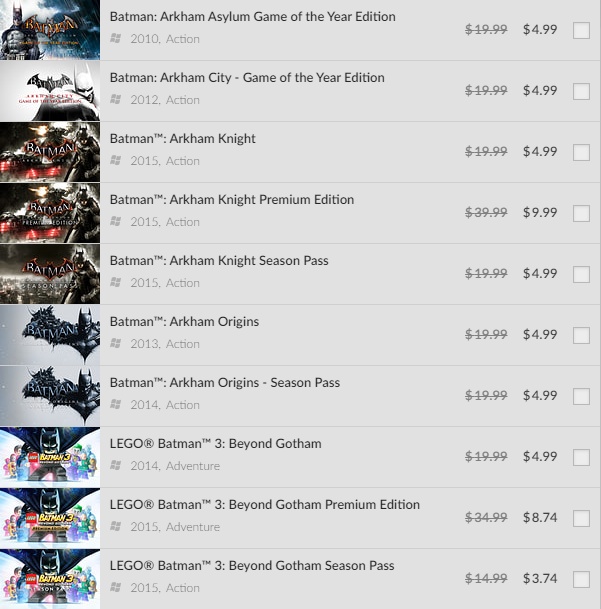
Task: Open LEGO Batman 3: Beyond Gotham title link
Action: pyautogui.click(x=216, y=444)
